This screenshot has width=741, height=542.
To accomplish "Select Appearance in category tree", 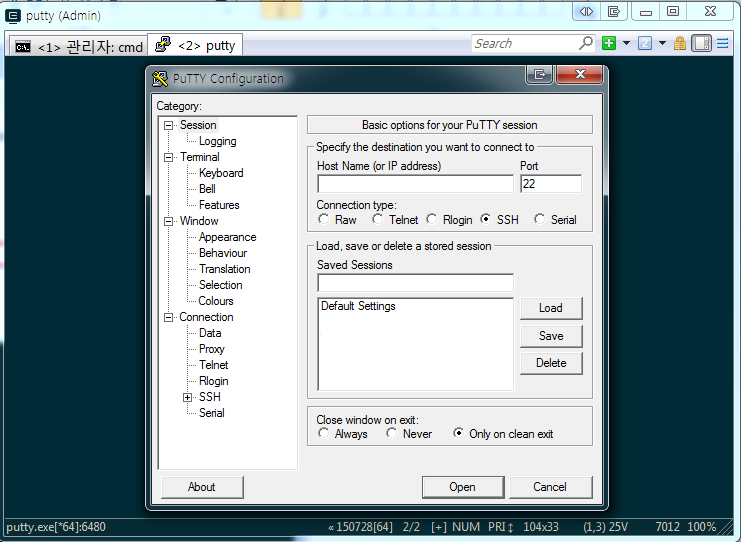I will (x=227, y=237).
